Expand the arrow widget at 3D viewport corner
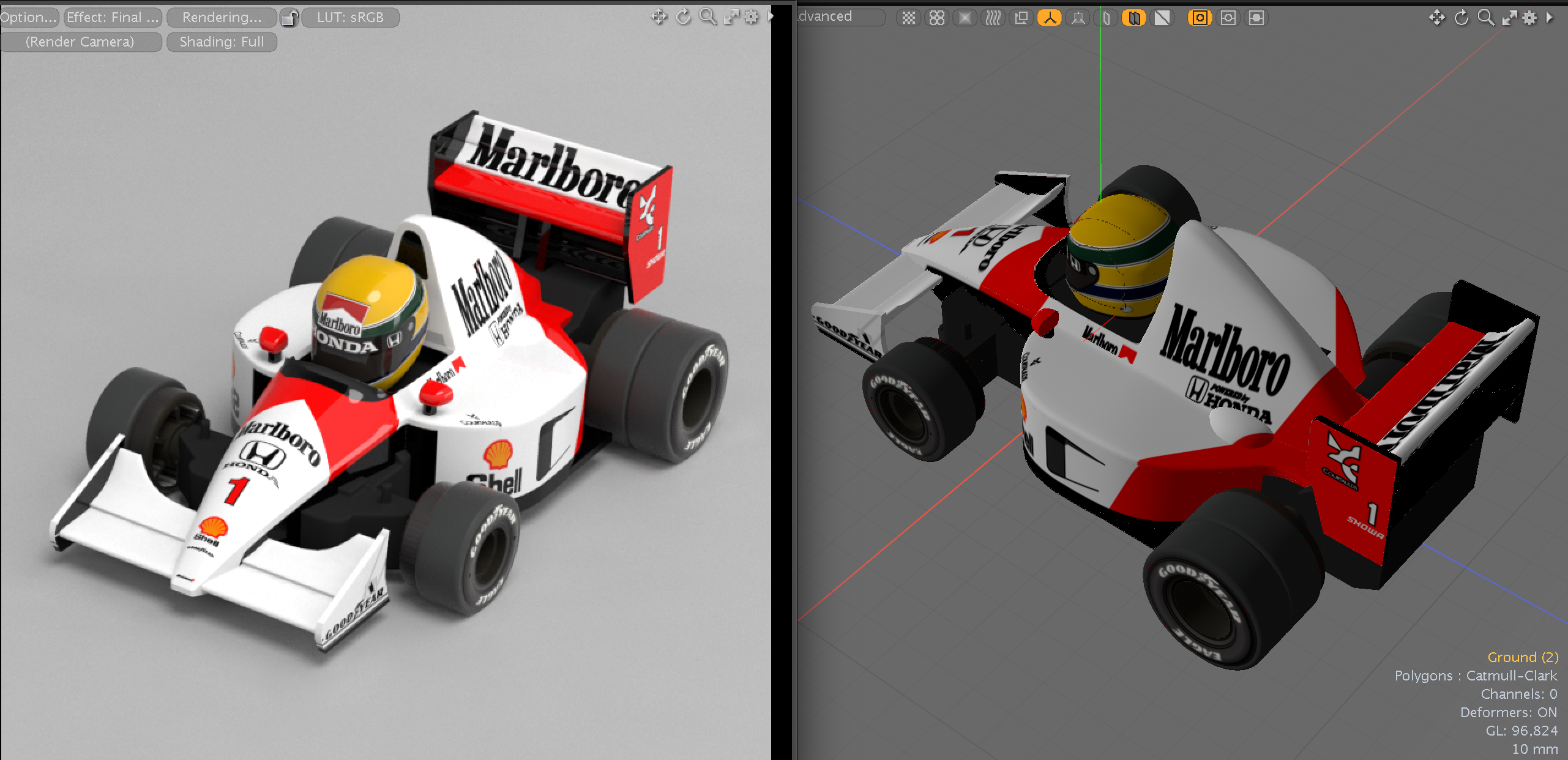Viewport: 1568px width, 760px height. point(1550,18)
